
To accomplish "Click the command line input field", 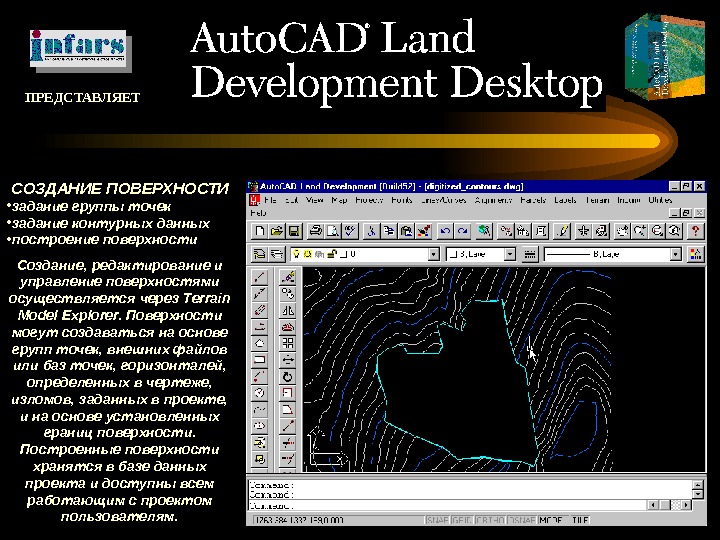I will point(448,506).
